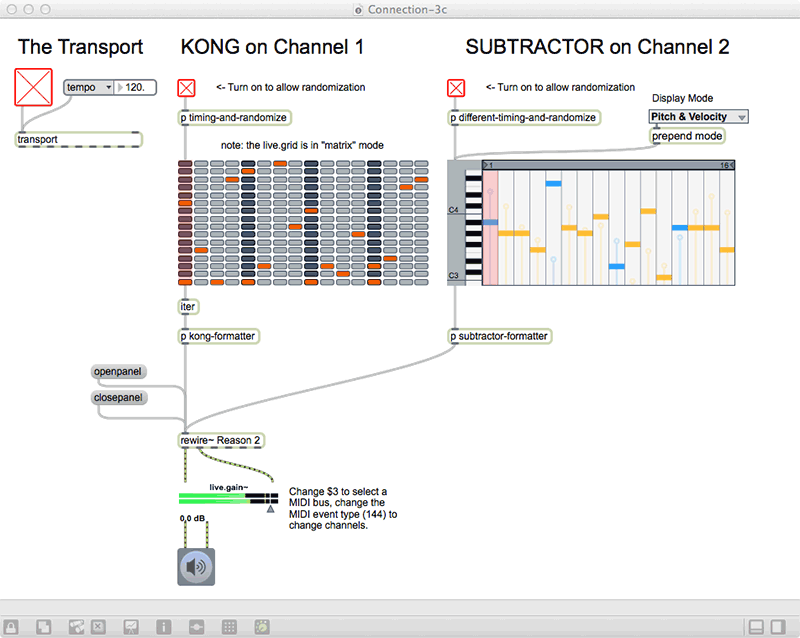
Task: Select the 'p subtractor-formatter' object
Action: tap(500, 336)
